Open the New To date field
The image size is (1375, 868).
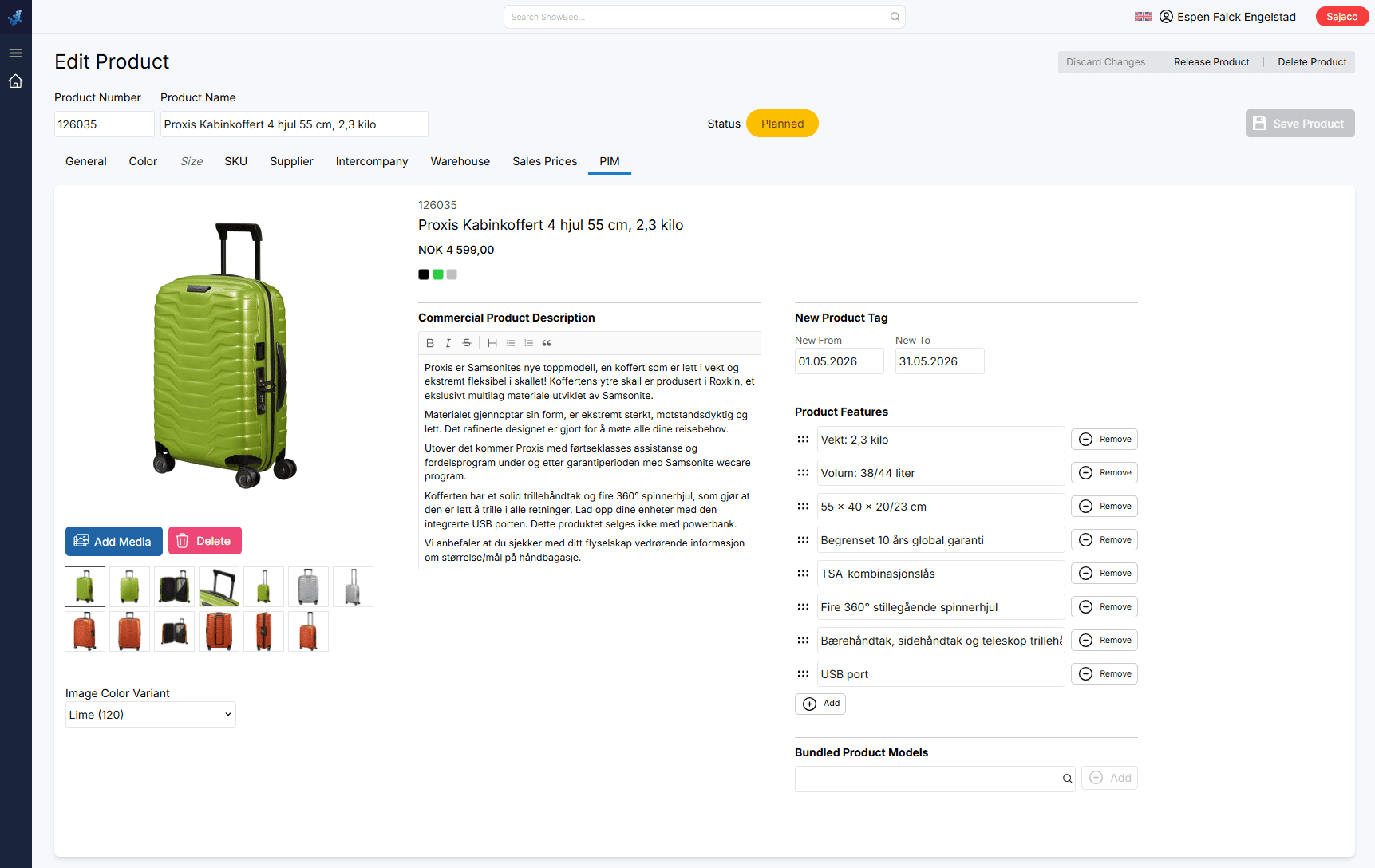[x=940, y=361]
